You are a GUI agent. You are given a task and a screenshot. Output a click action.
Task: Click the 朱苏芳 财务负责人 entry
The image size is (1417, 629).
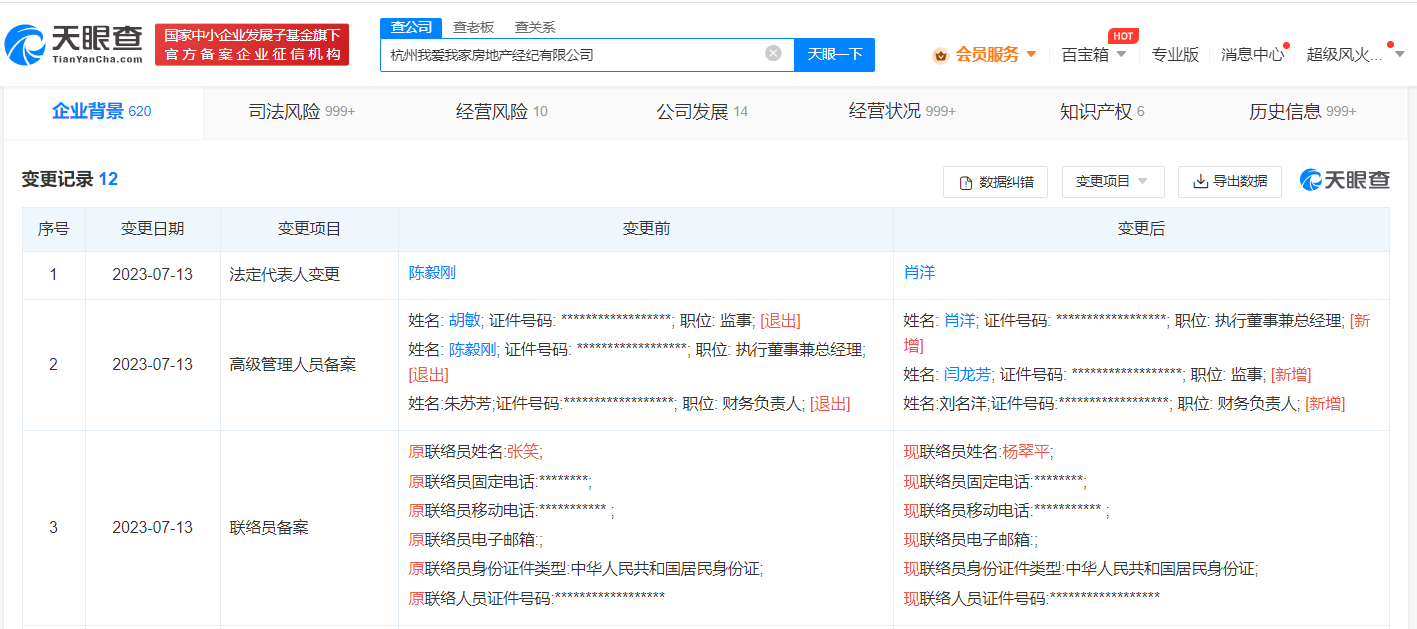click(629, 403)
